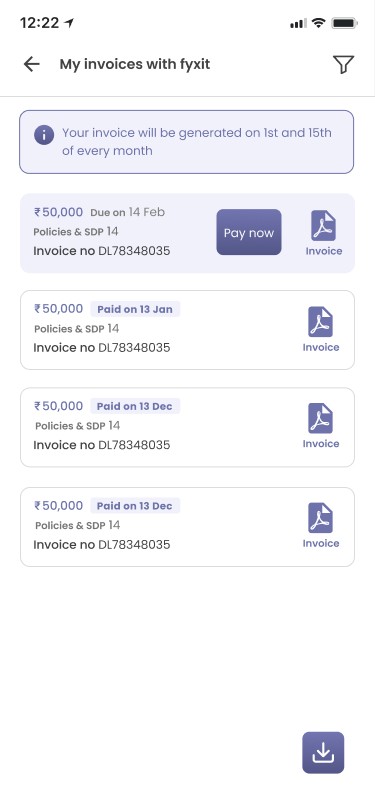This screenshot has width=375, height=812.
Task: Open PDF invoice due on 14 Feb
Action: (x=324, y=226)
